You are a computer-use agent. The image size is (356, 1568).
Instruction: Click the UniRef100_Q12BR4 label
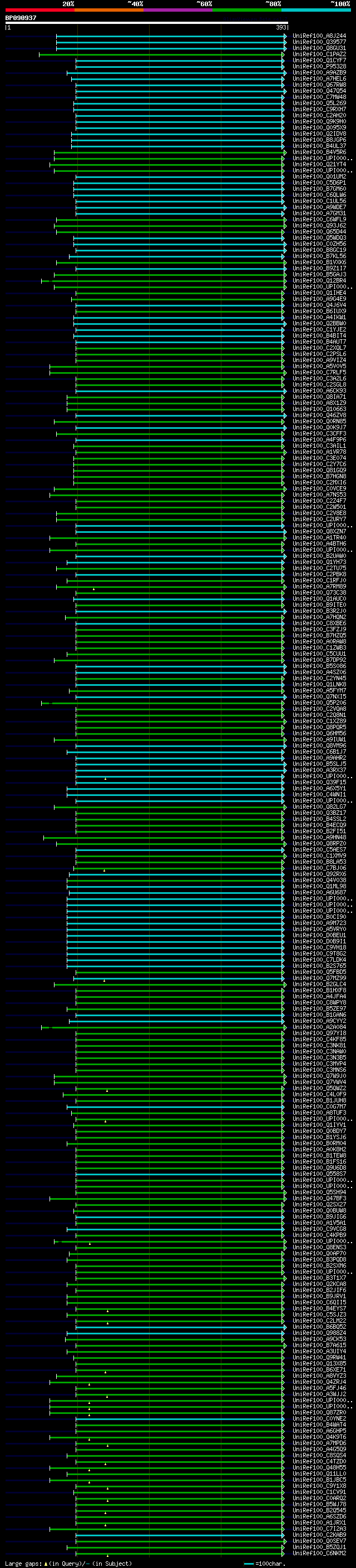319,280
